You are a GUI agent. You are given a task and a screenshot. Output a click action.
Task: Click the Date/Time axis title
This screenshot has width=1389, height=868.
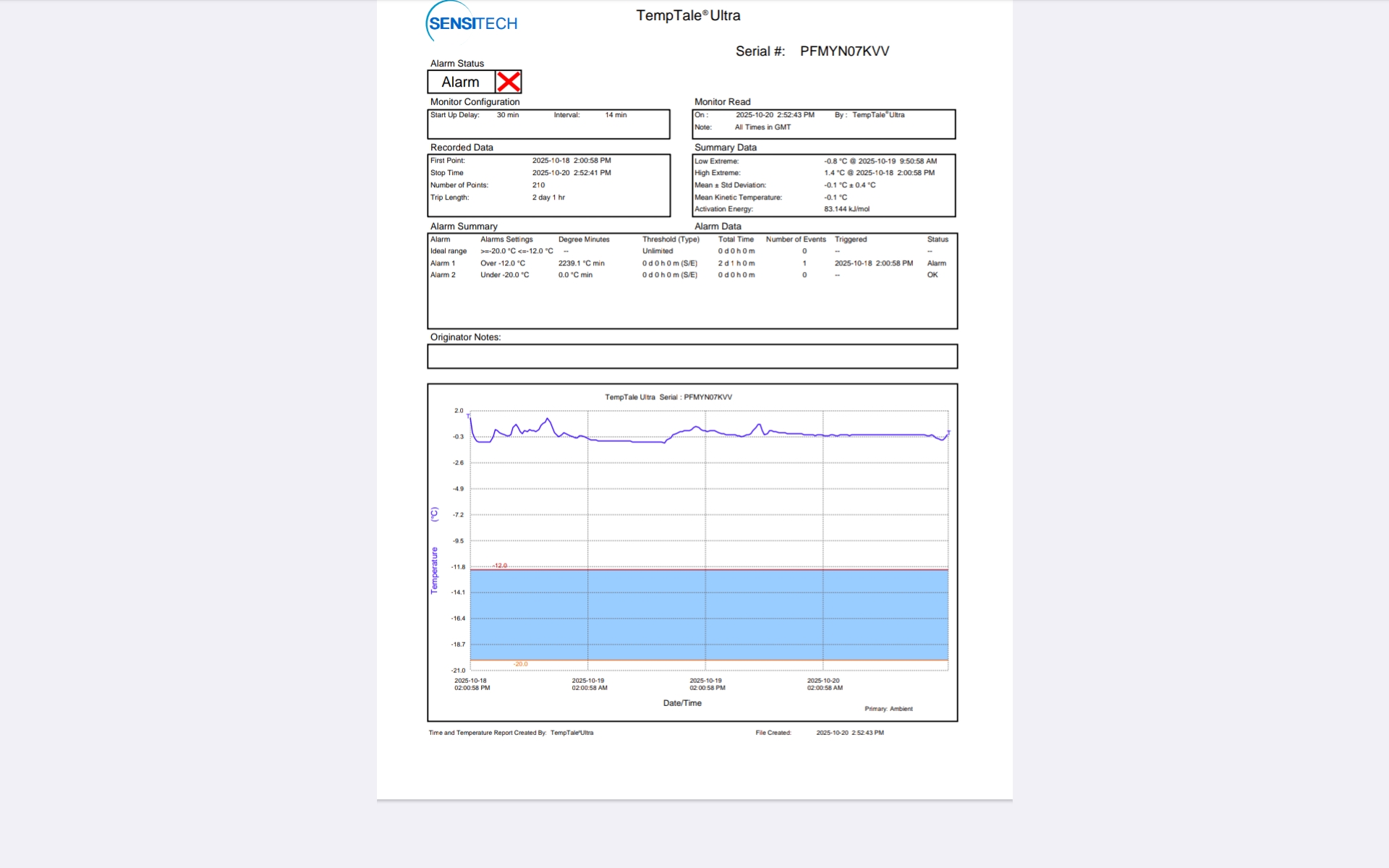click(x=681, y=703)
